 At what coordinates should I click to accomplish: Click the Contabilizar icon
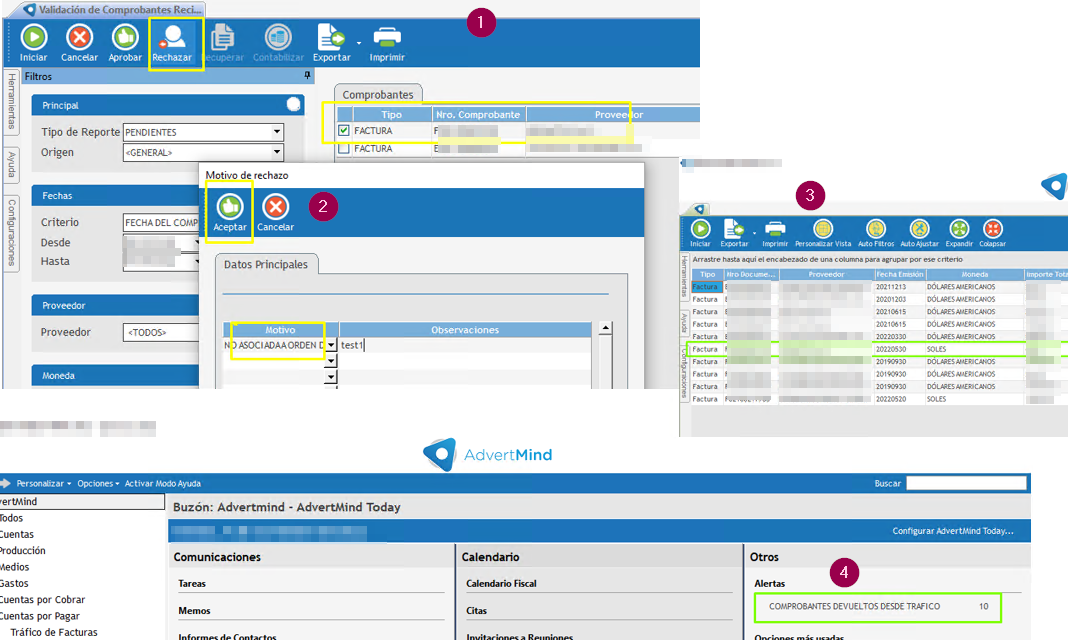(x=278, y=37)
